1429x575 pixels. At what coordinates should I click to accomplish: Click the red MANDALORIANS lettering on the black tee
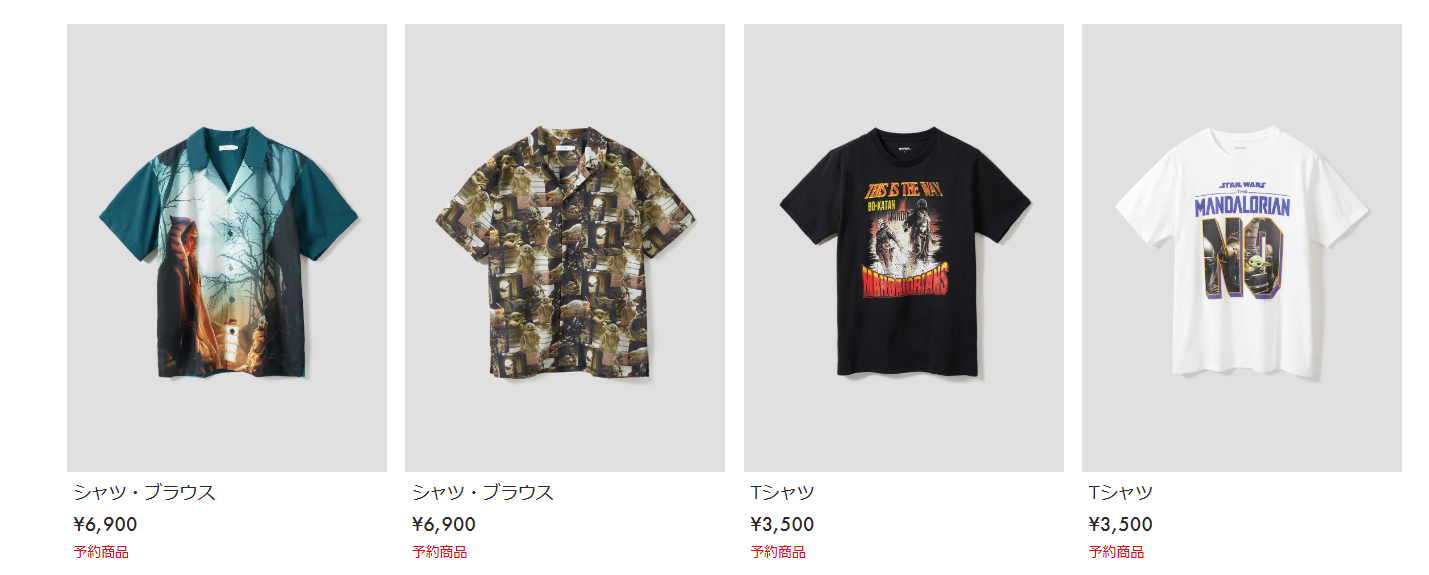(905, 283)
